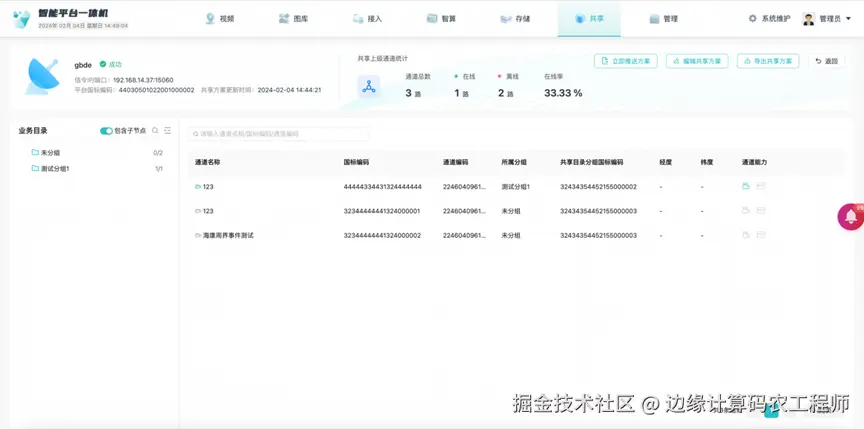Click the camera icon of row 32344444441324000001
The image size is (864, 429).
198,211
